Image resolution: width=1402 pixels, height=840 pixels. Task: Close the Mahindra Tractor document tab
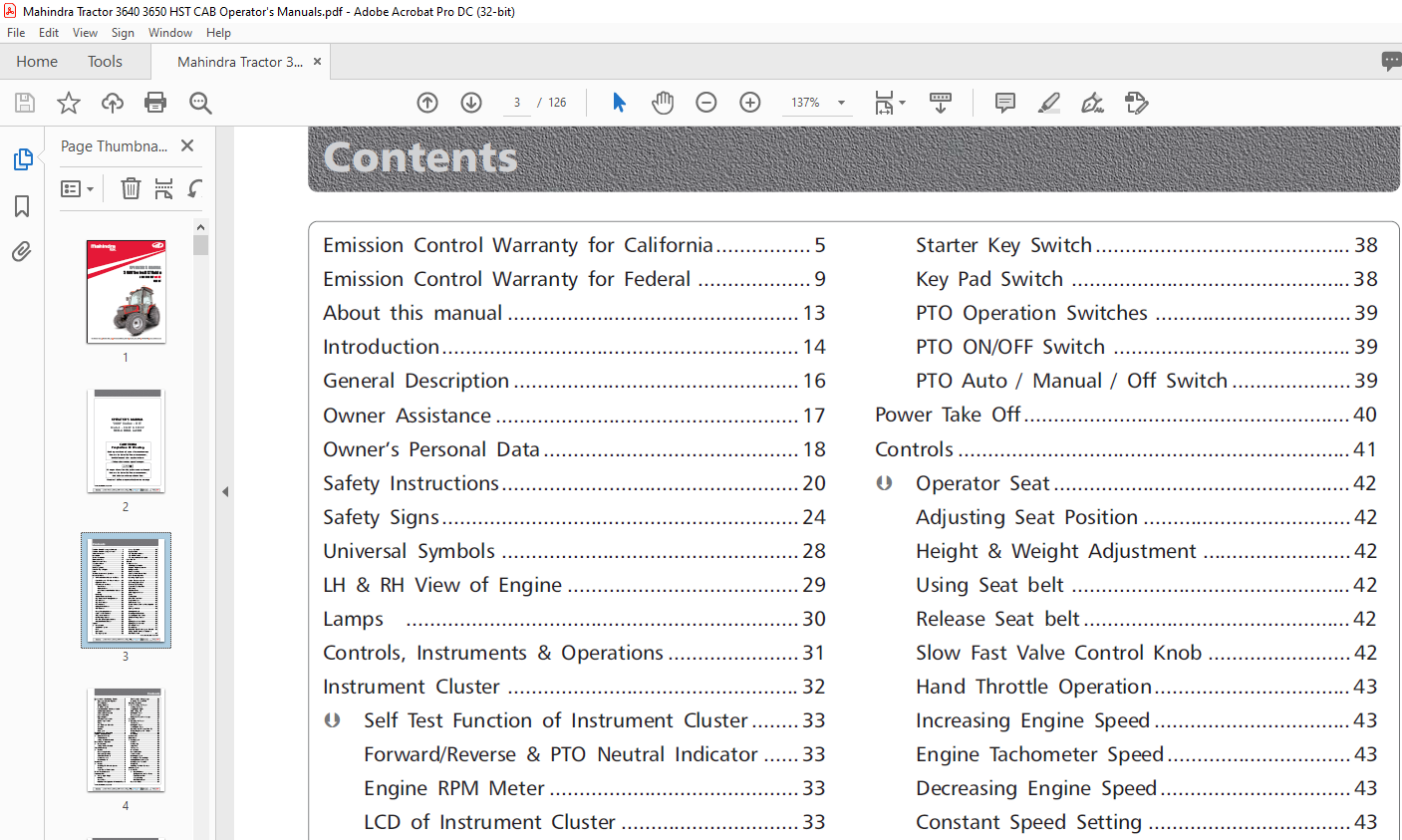[317, 61]
